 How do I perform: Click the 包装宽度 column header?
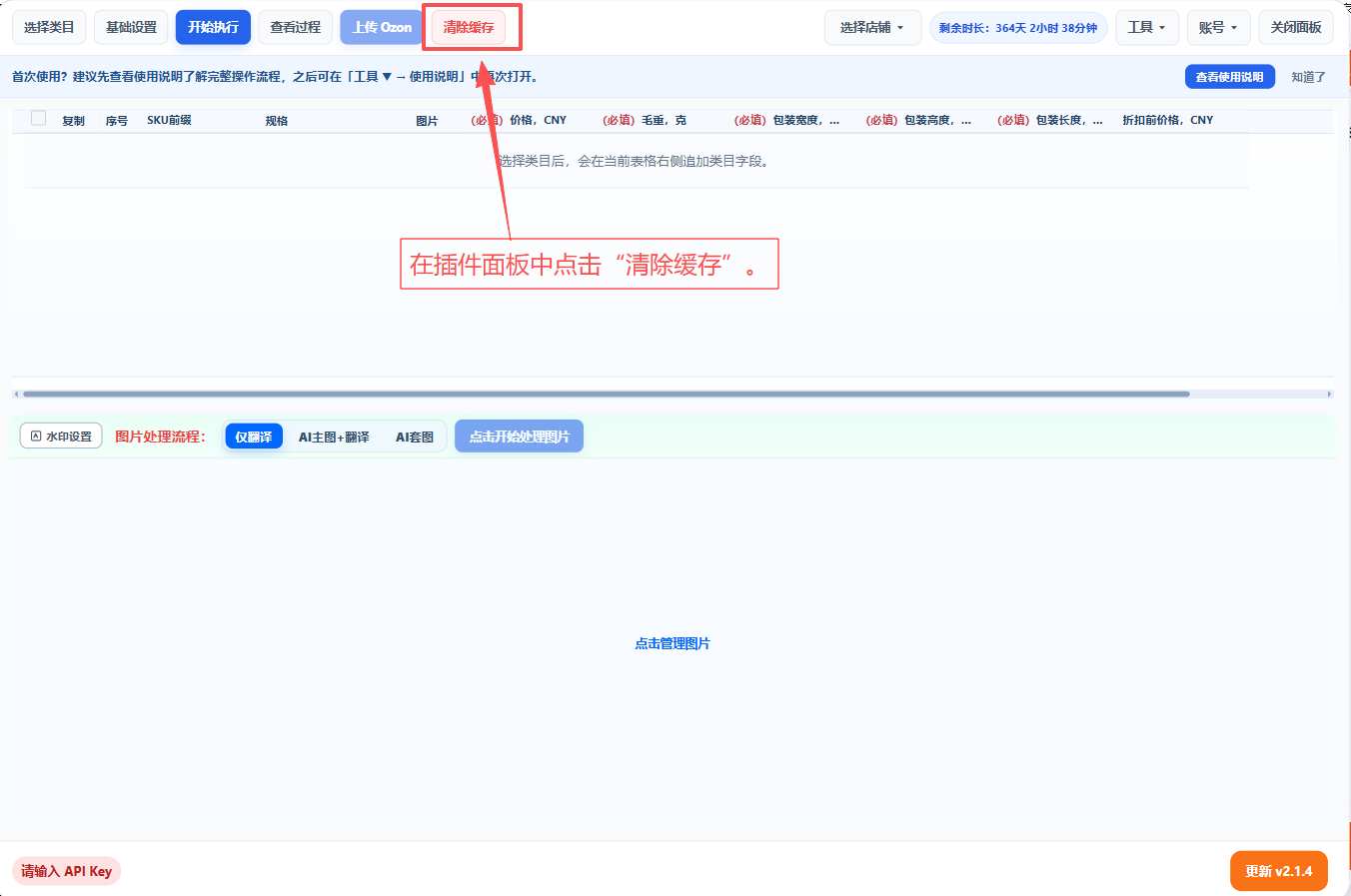(786, 120)
